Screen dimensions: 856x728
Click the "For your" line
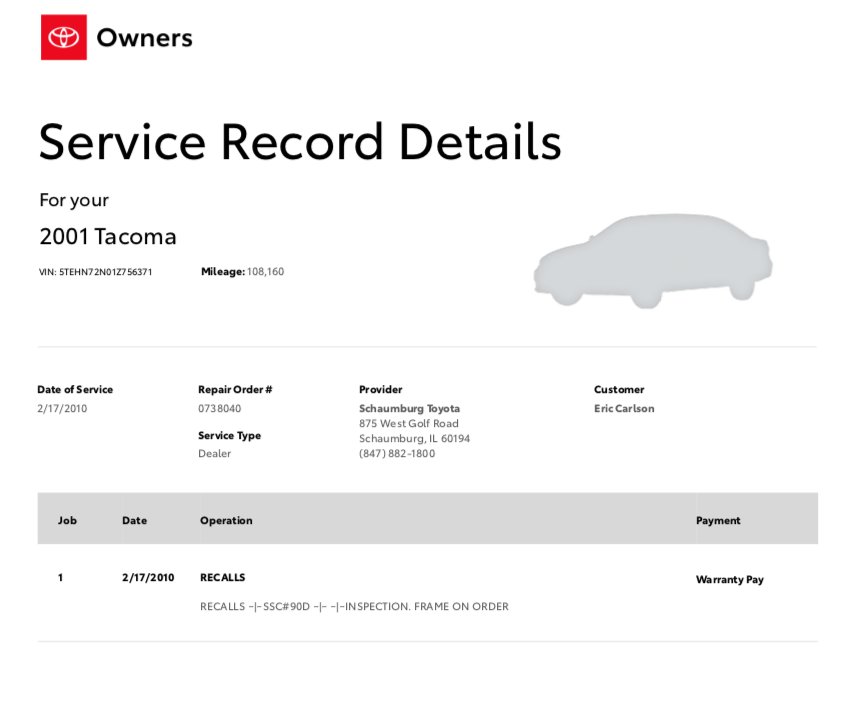pos(74,200)
